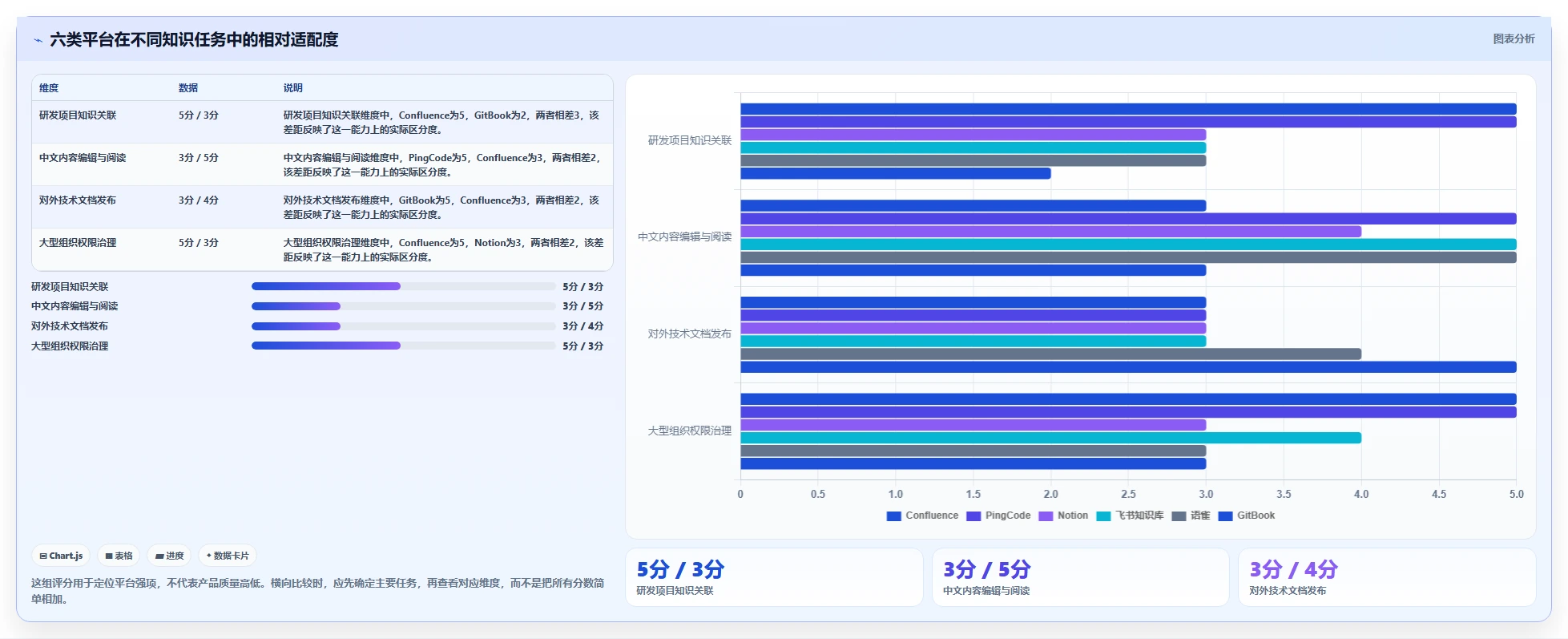Toggle the 语雀 legend entry
This screenshot has width=1568, height=639.
1191,516
